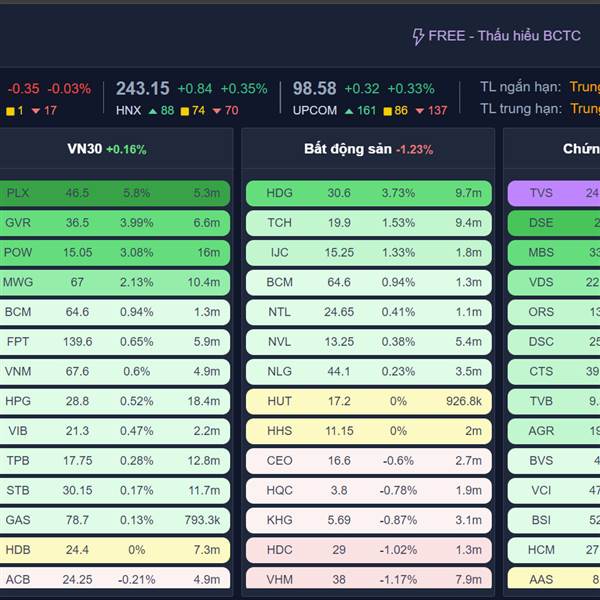Select the Bất động sản group header
Image resolution: width=600 pixels, height=600 pixels.
coord(368,149)
